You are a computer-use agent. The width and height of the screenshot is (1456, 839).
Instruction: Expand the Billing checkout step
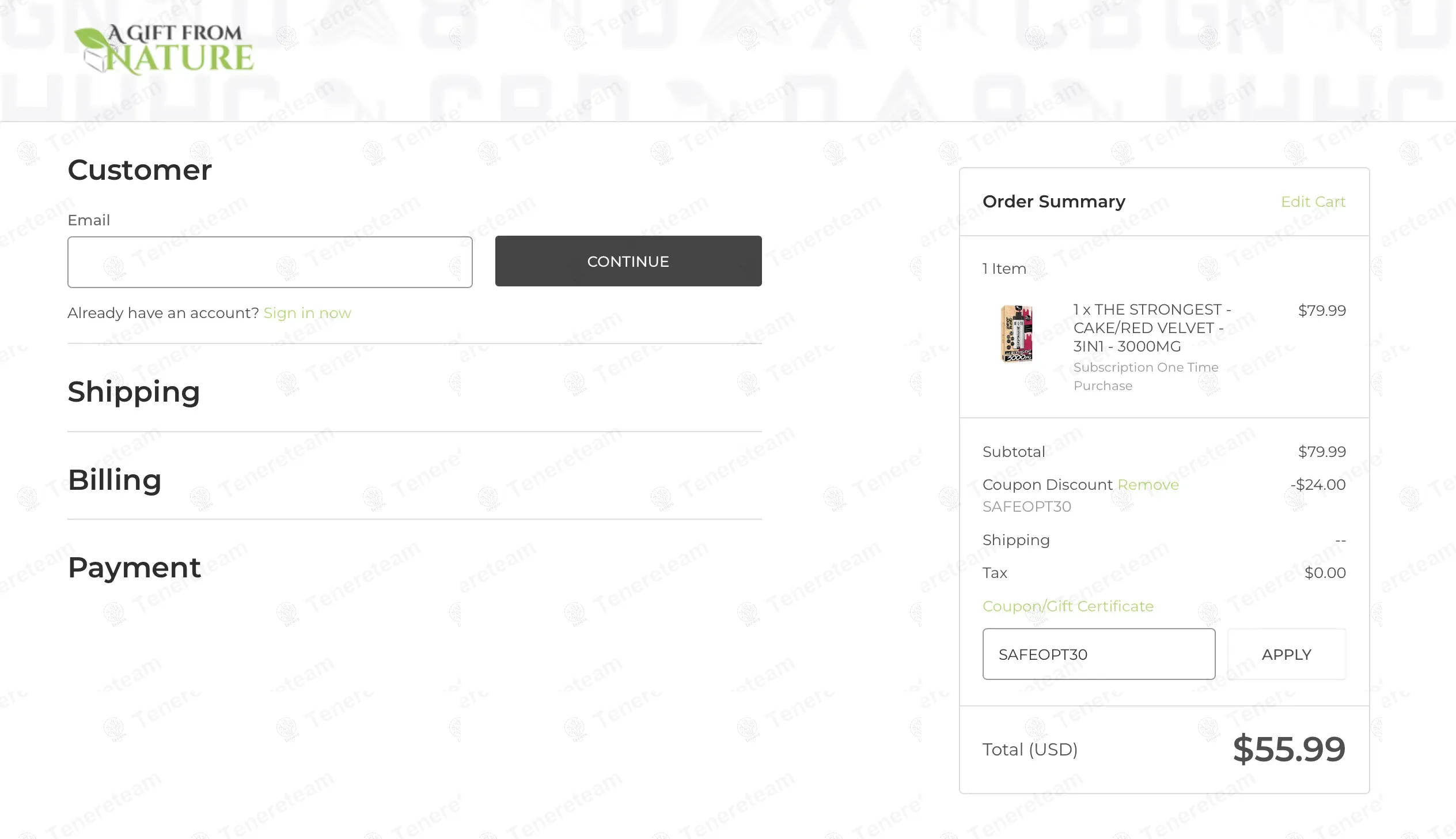point(115,480)
